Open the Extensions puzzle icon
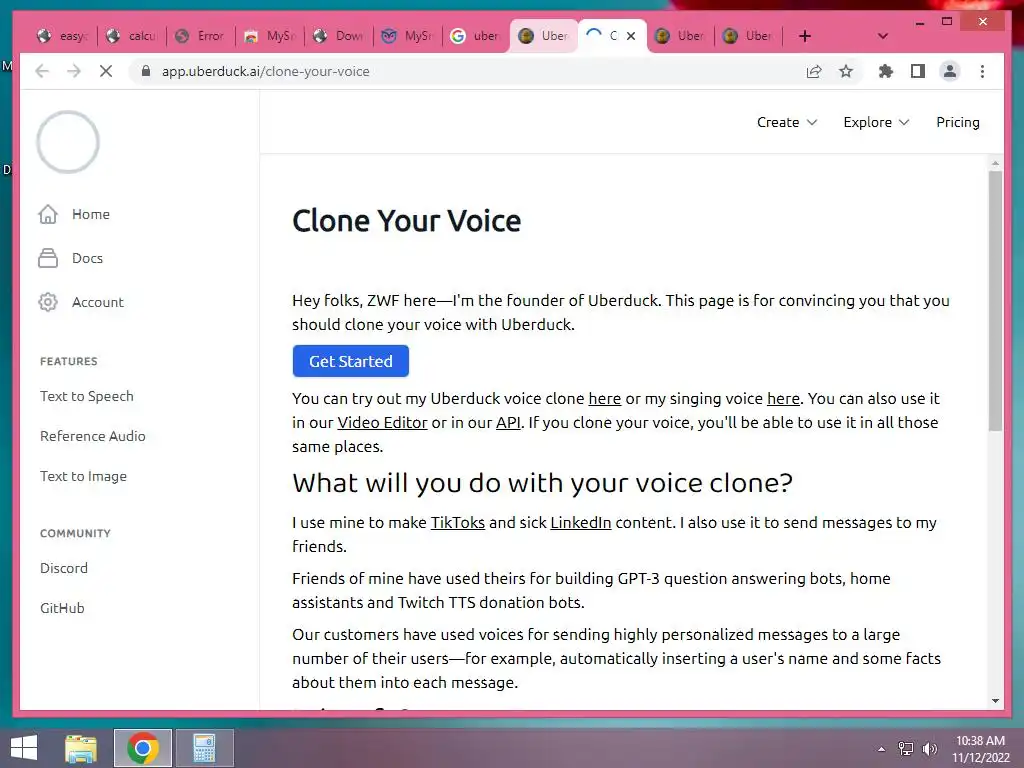Image resolution: width=1024 pixels, height=768 pixels. tap(886, 71)
